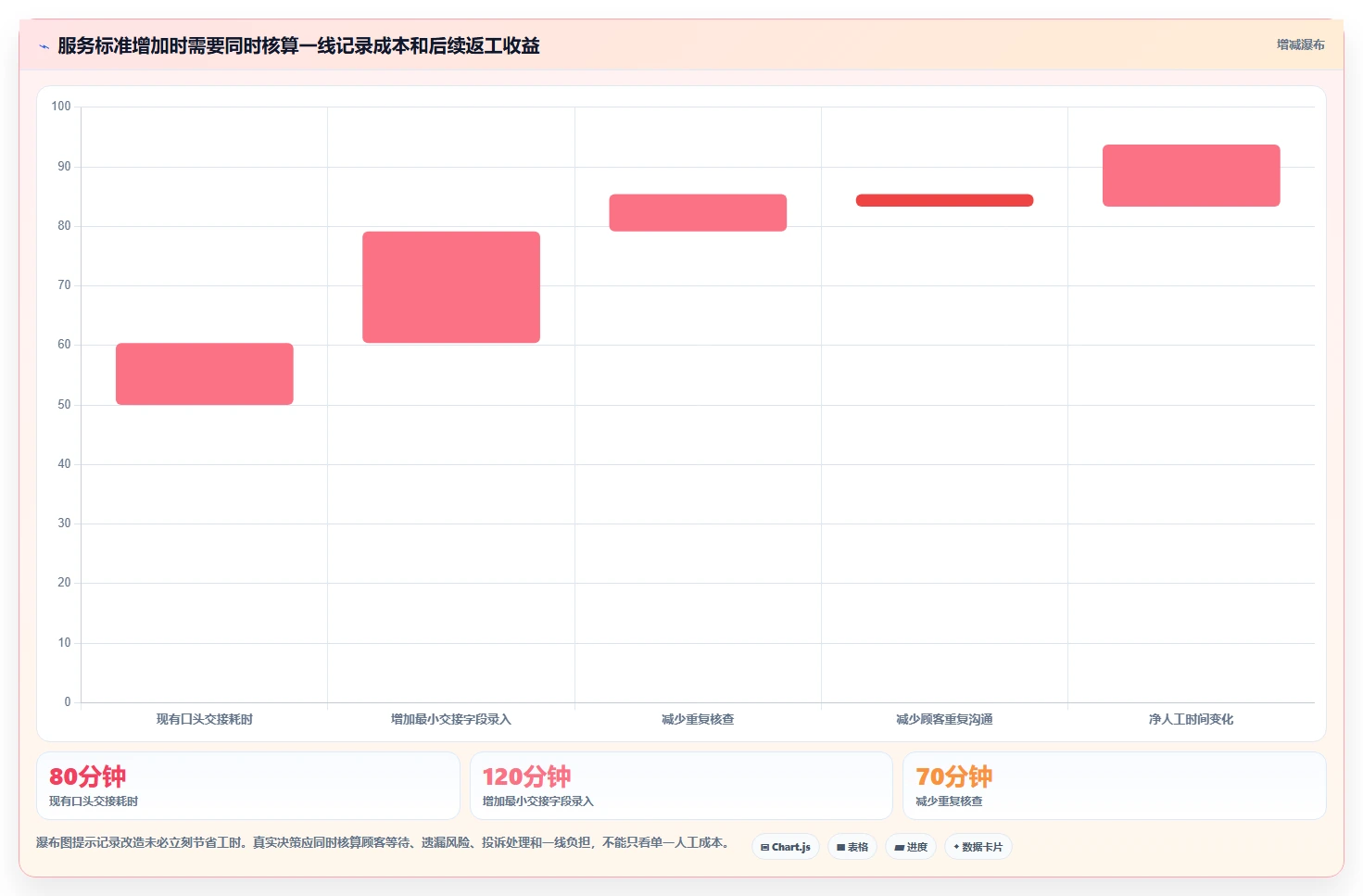1363x896 pixels.
Task: Click the y-axis value 0
Action: [68, 702]
